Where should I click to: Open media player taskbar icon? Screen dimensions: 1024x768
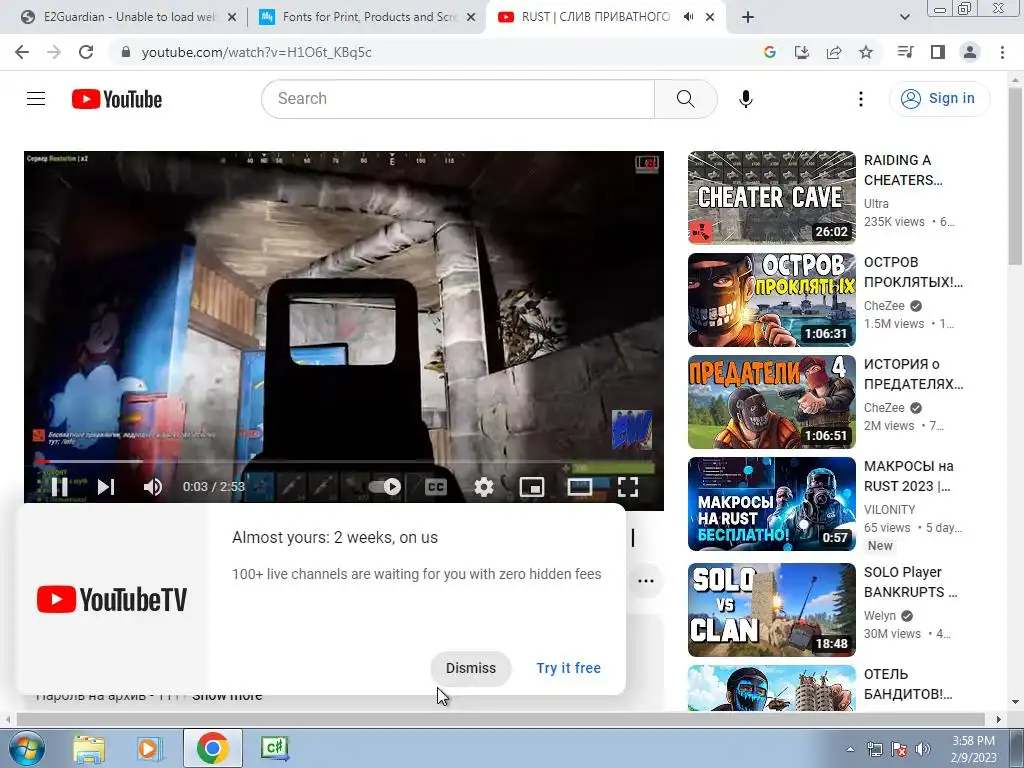click(149, 748)
